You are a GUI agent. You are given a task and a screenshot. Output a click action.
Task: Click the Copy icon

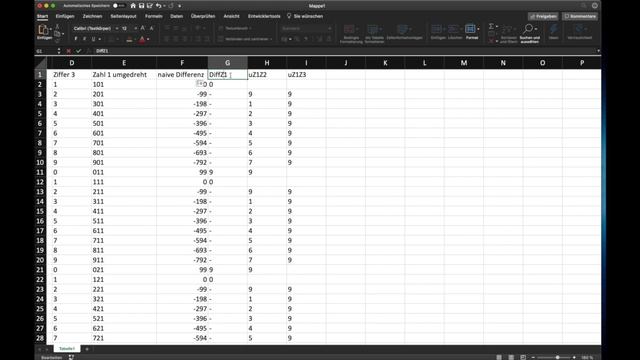[x=57, y=33]
